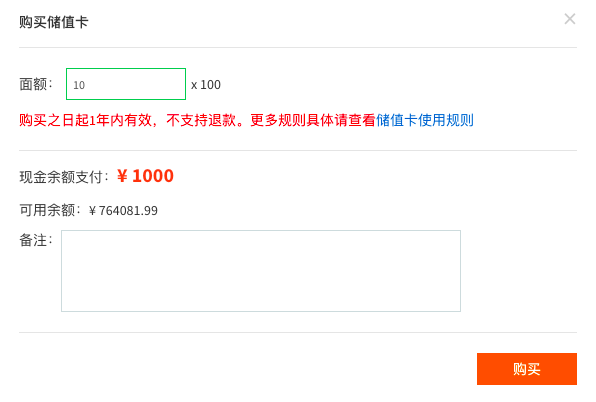Click the ¥ symbol before 764081.99
The image size is (596, 402).
(92, 210)
